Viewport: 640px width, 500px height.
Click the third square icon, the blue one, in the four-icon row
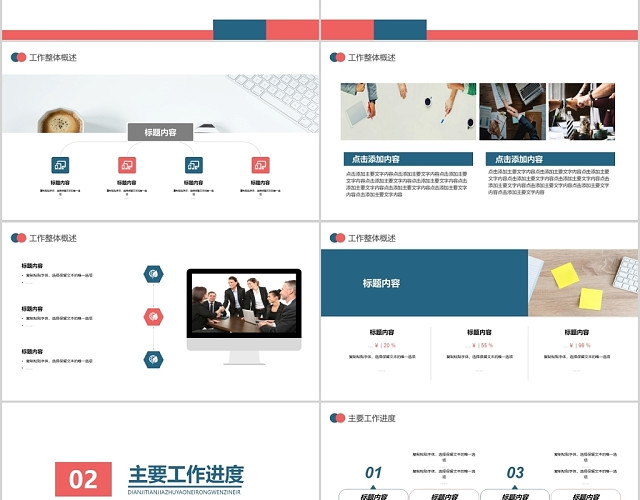click(x=193, y=165)
